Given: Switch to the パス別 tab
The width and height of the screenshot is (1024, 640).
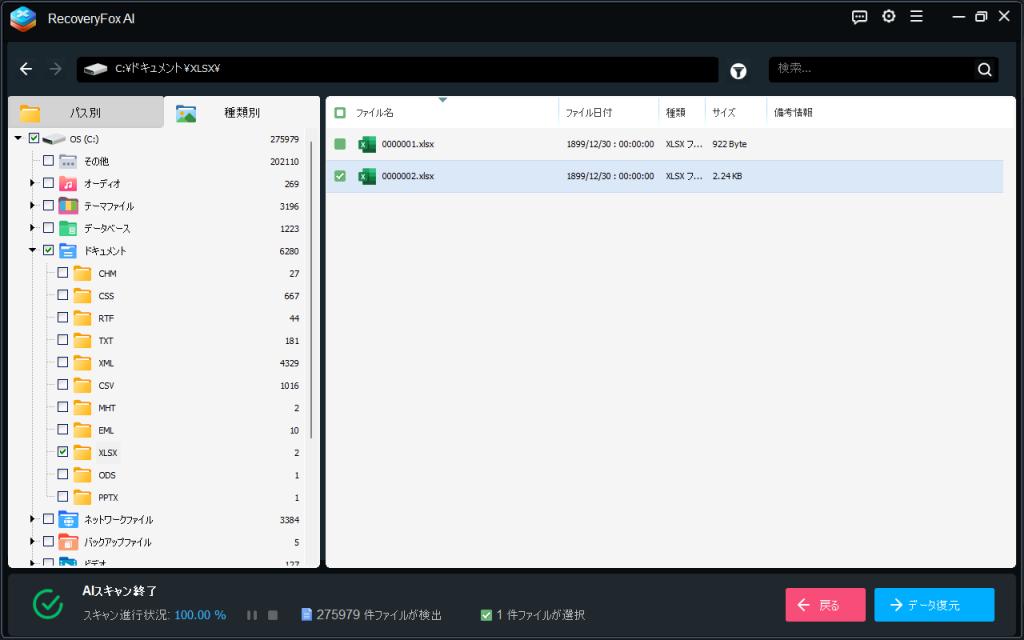Looking at the screenshot, I should 86,112.
